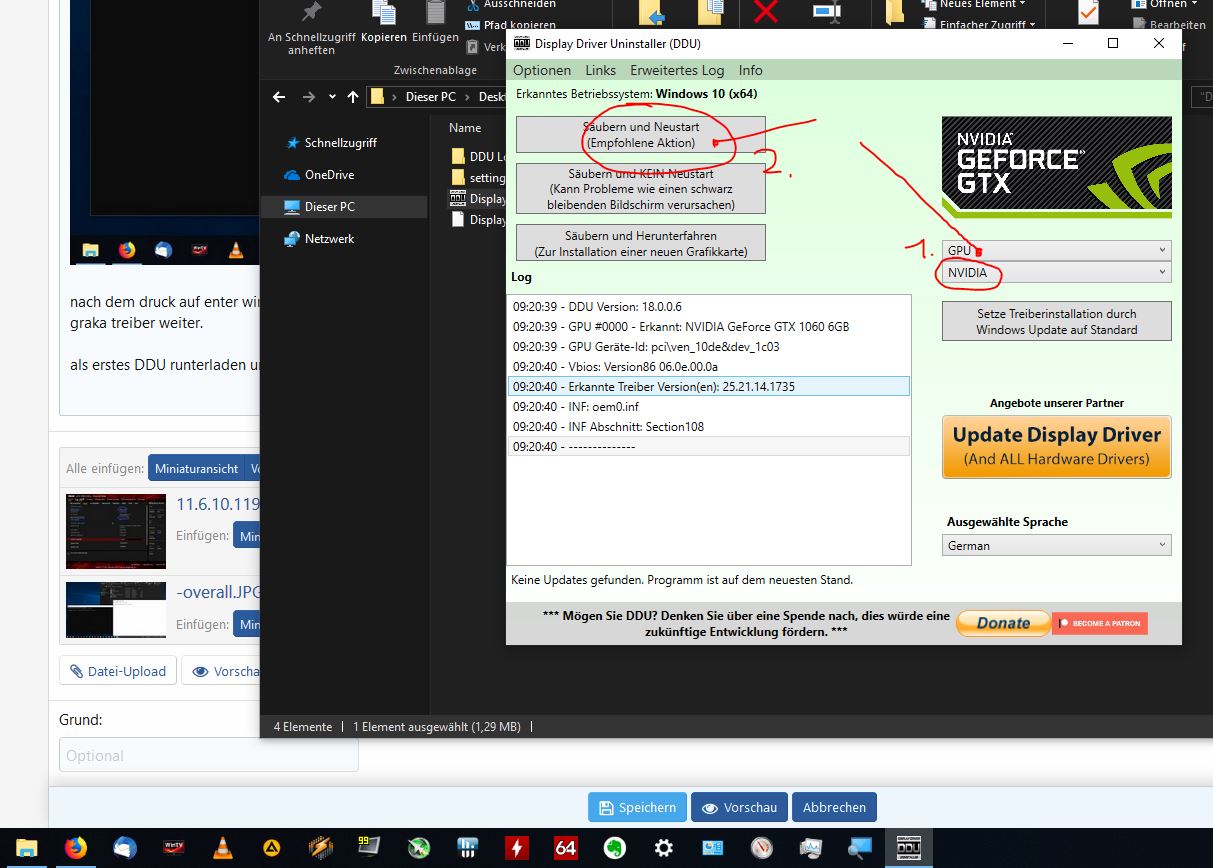Image resolution: width=1213 pixels, height=868 pixels.
Task: Open VLC media player from the taskbar
Action: click(222, 848)
